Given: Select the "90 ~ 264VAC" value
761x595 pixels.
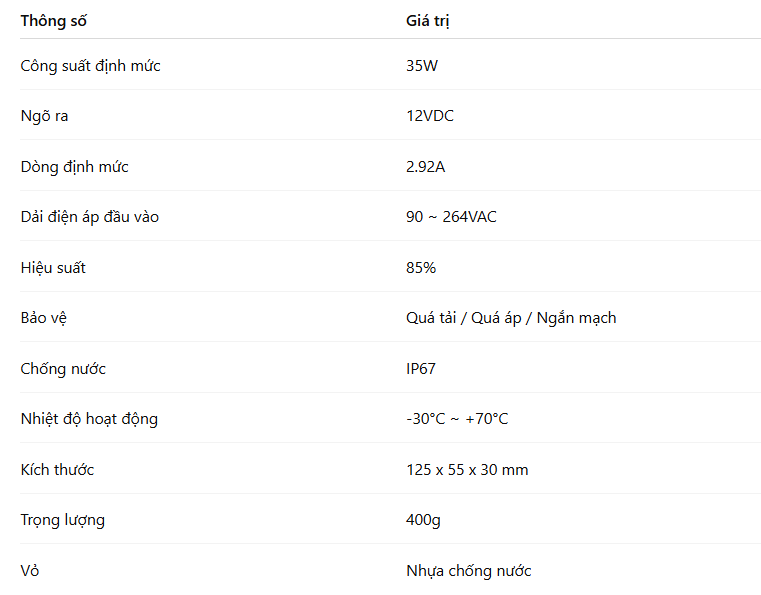Looking at the screenshot, I should click(451, 217).
